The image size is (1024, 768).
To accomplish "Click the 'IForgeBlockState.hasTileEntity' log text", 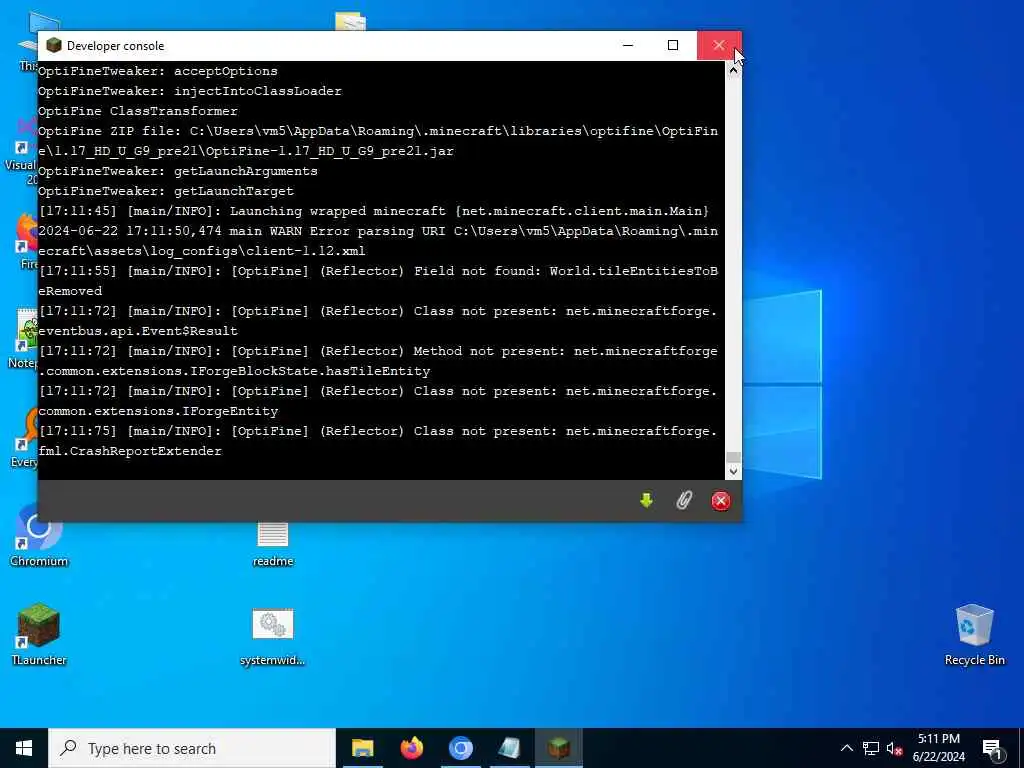I will pos(234,371).
